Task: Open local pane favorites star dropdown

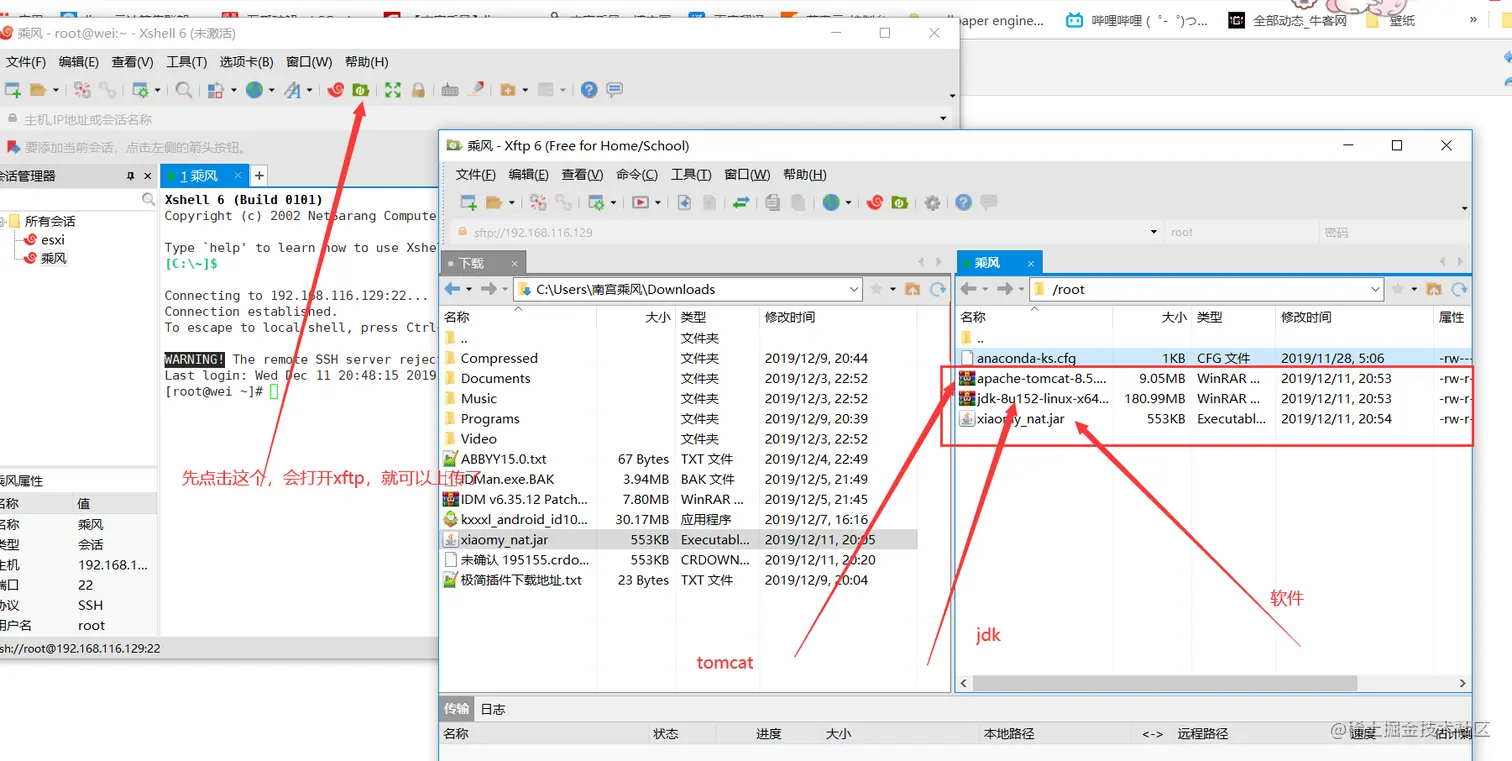Action: tap(891, 289)
